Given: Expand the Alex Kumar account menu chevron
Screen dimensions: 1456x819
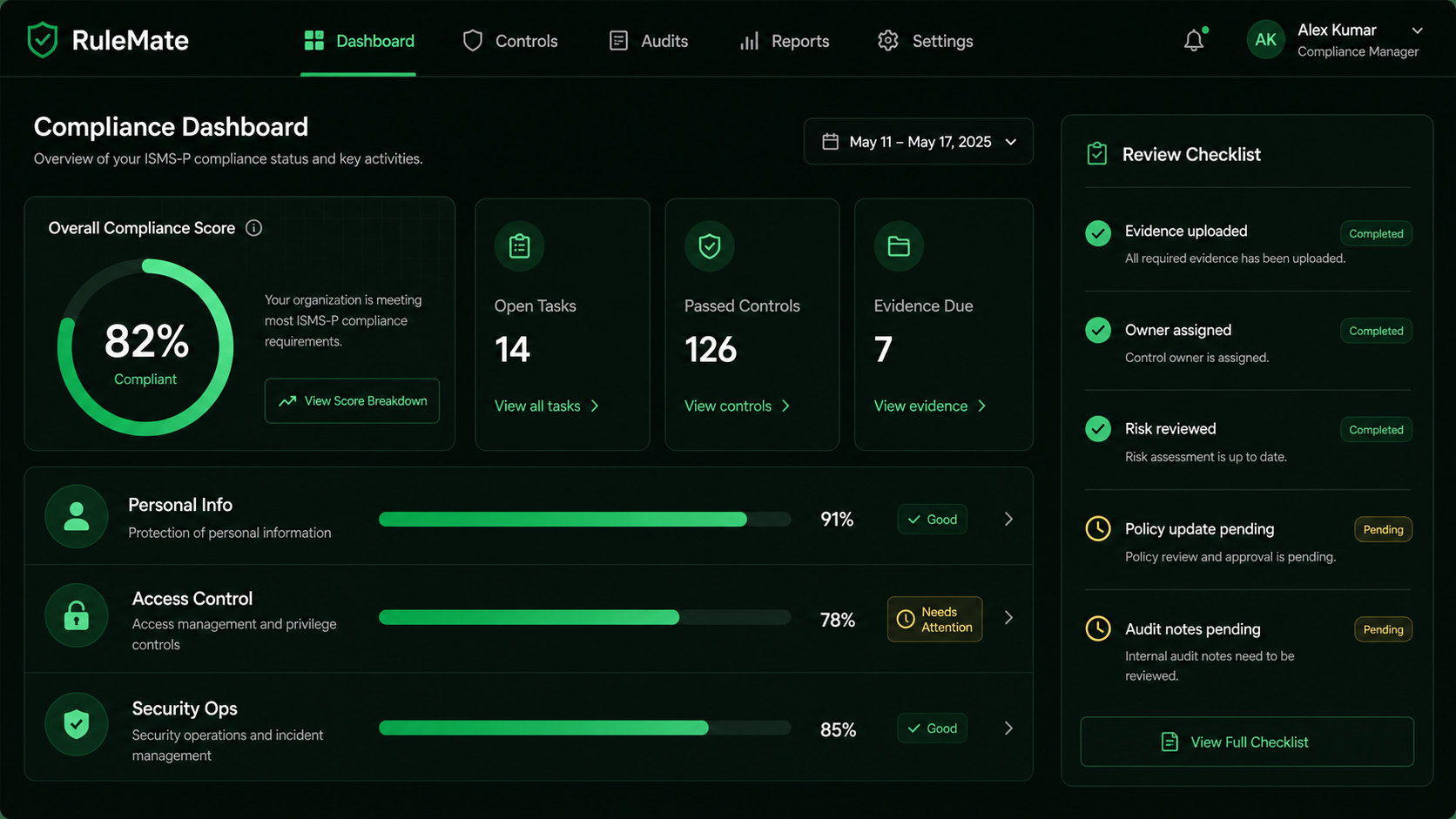Looking at the screenshot, I should pos(1417,30).
